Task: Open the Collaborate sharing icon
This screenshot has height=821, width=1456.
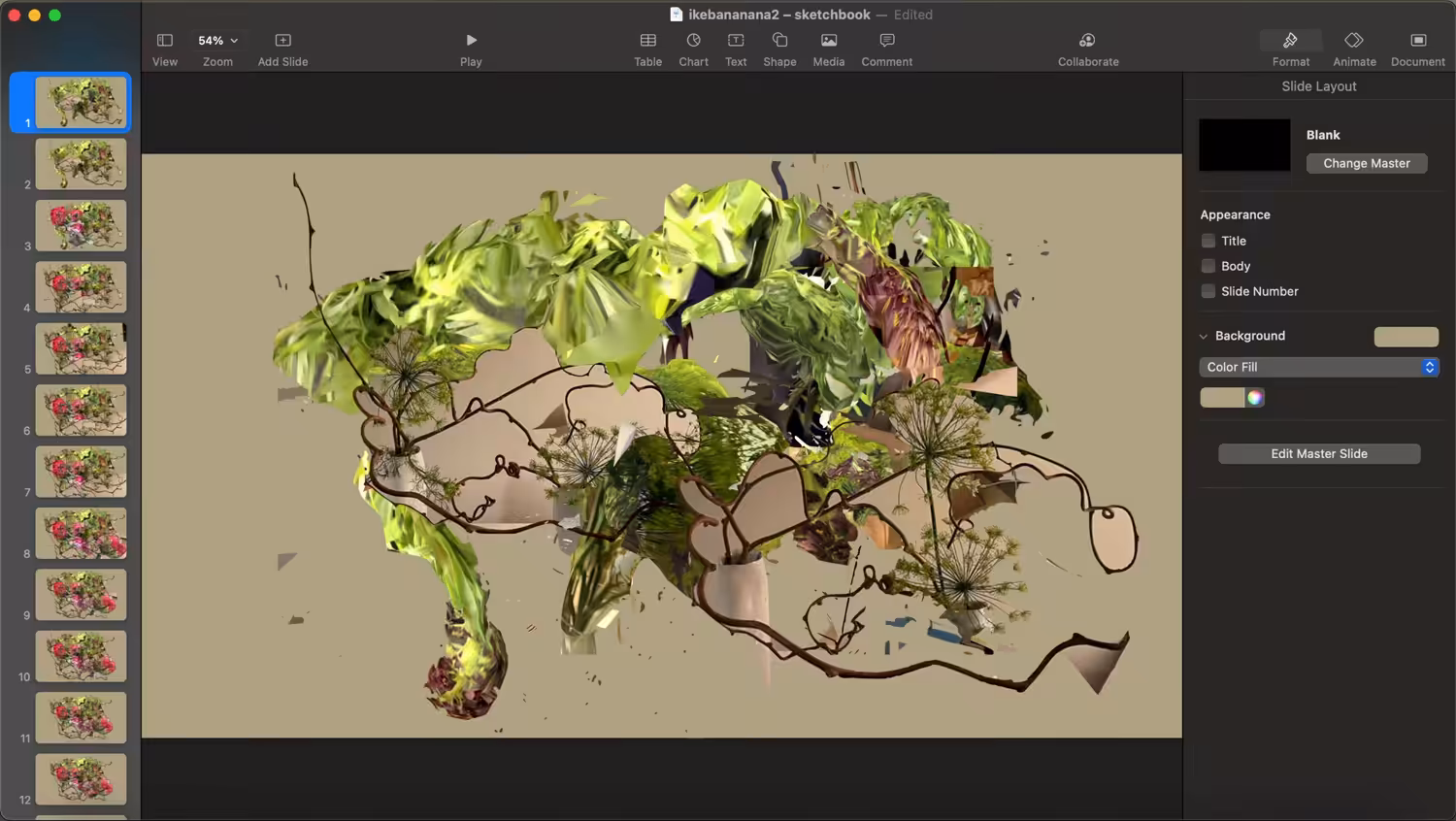Action: point(1087,41)
